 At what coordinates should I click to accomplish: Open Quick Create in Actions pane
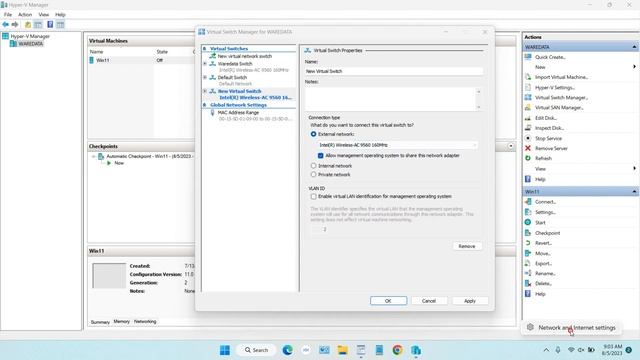(x=550, y=57)
